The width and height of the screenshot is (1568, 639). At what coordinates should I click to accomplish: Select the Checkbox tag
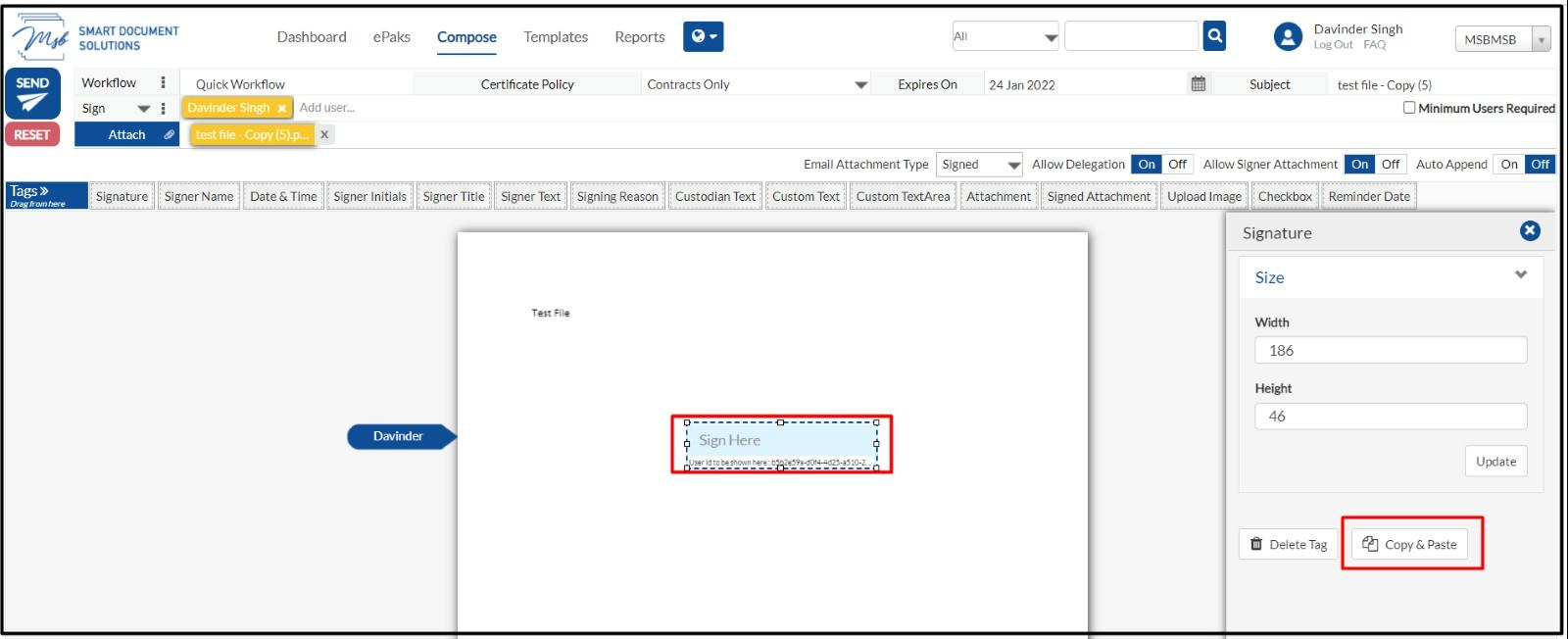(1285, 196)
